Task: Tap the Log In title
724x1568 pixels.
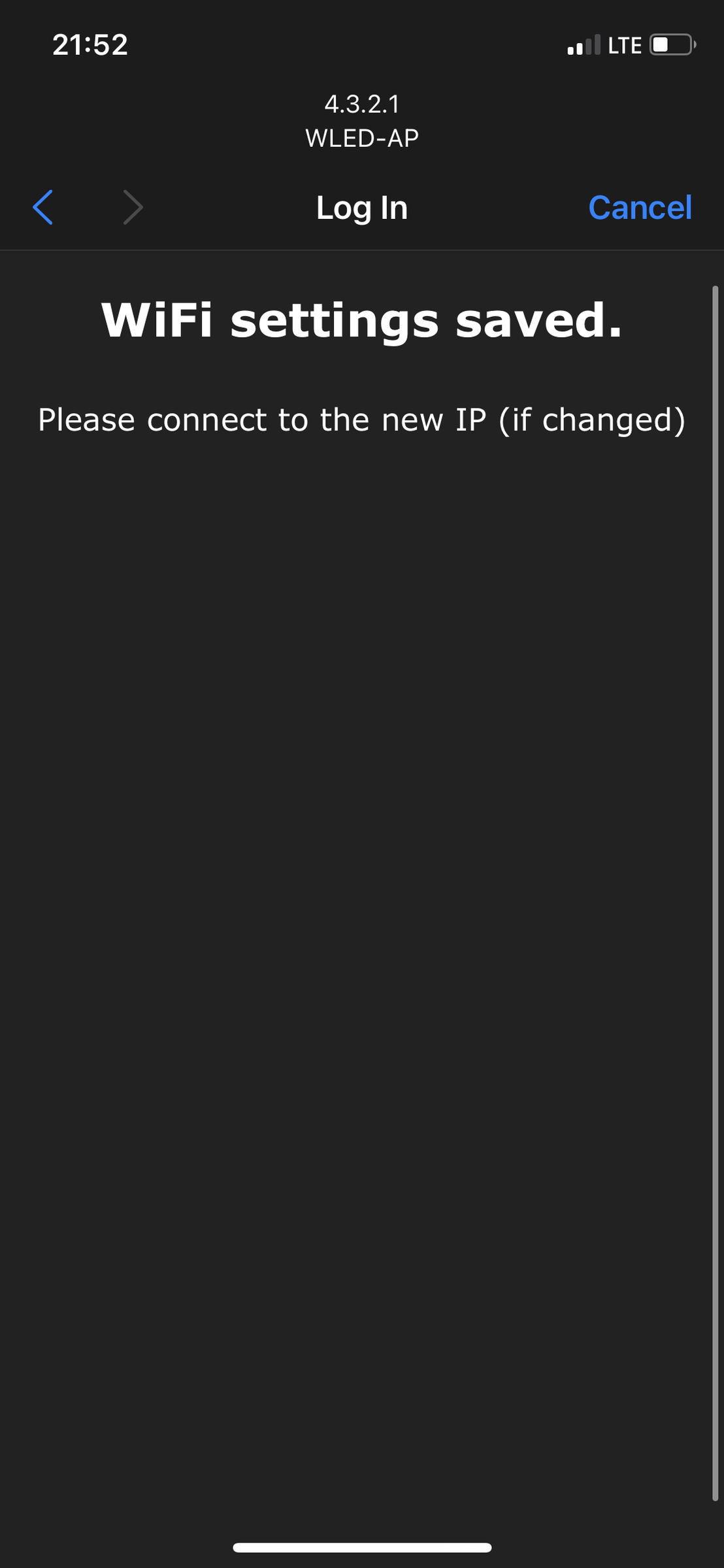Action: click(x=362, y=208)
